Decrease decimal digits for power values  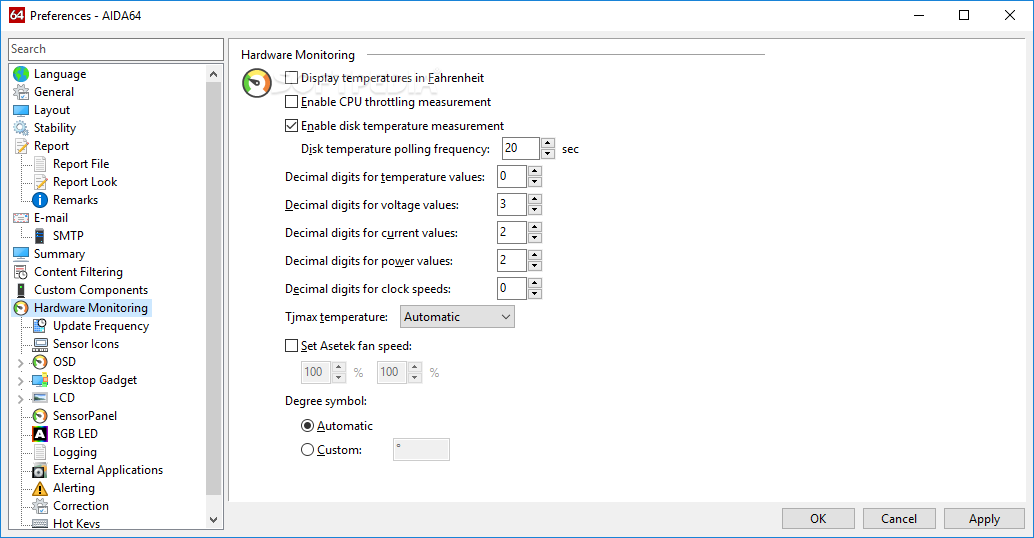pos(535,266)
